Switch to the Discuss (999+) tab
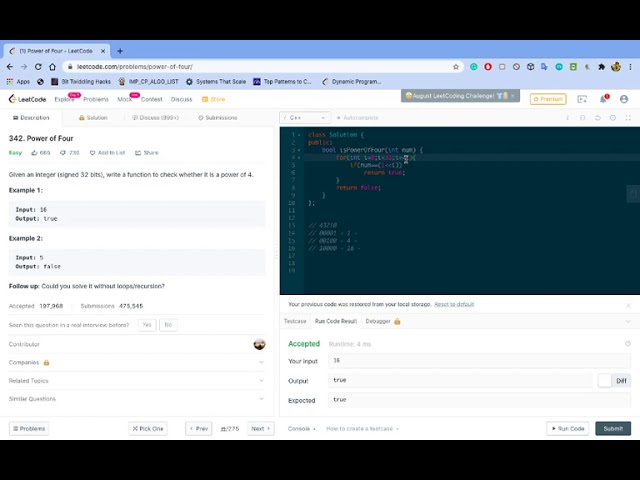This screenshot has height=480, width=640. click(155, 118)
